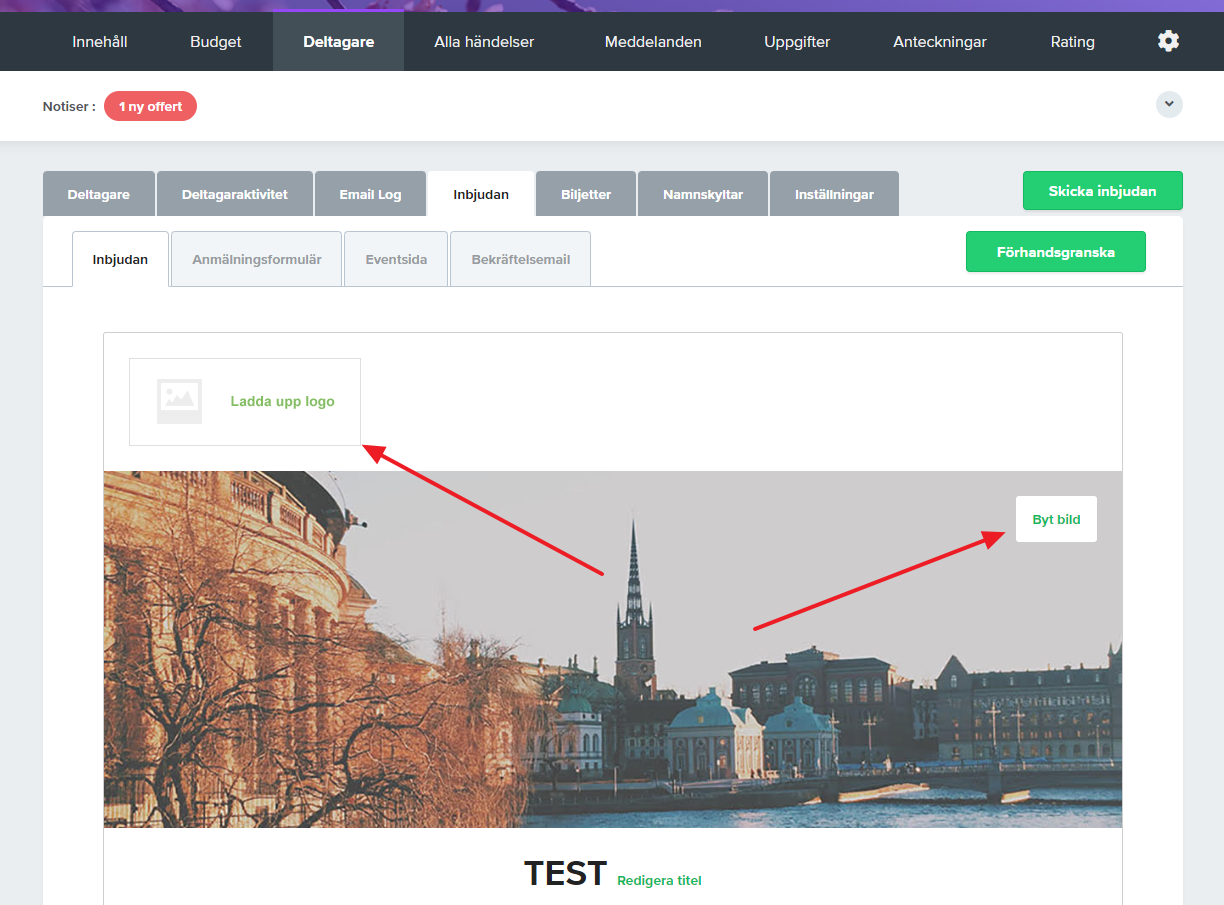This screenshot has width=1224, height=905.
Task: Click the Skicka inbjudan button
Action: (x=1103, y=191)
